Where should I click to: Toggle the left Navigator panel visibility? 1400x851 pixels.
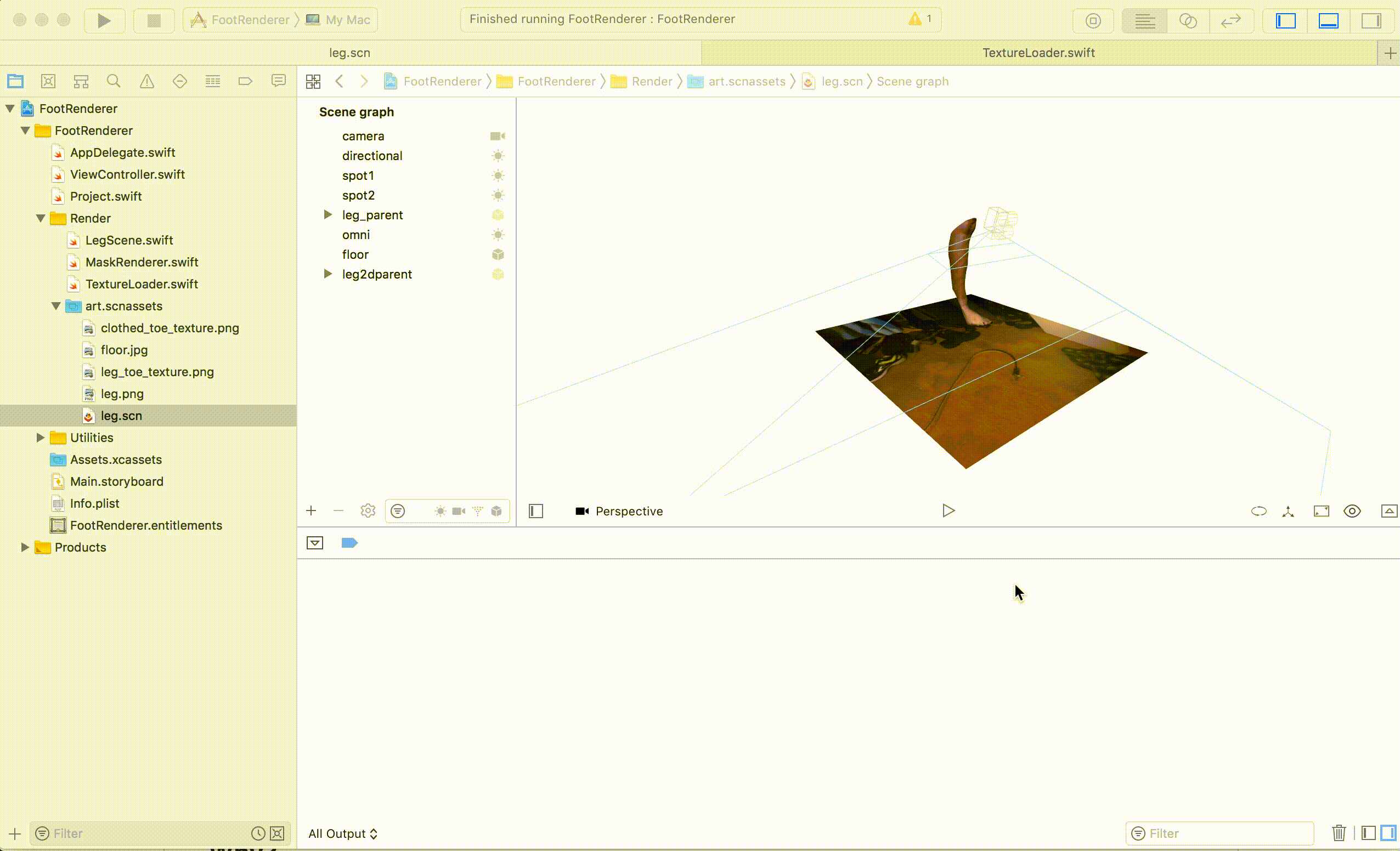1285,20
